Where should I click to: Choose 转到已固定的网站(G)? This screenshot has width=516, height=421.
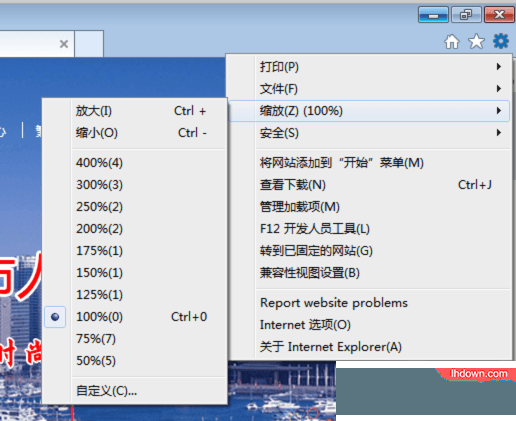pyautogui.click(x=369, y=251)
